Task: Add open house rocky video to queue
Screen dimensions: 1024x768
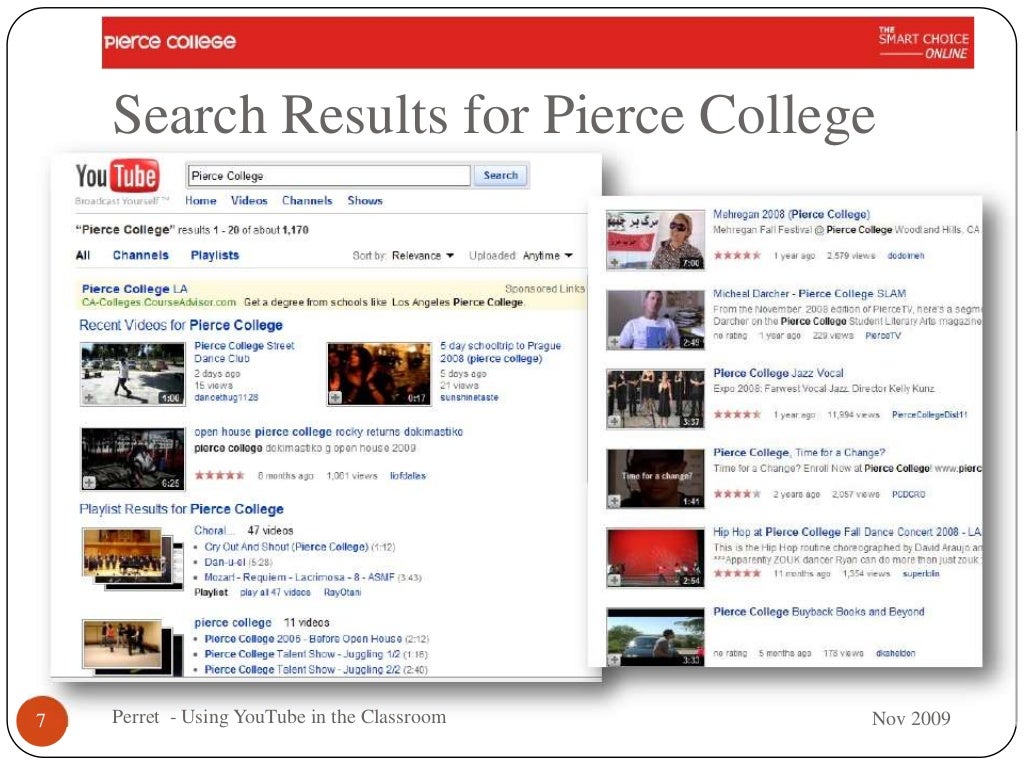Action: (x=89, y=483)
